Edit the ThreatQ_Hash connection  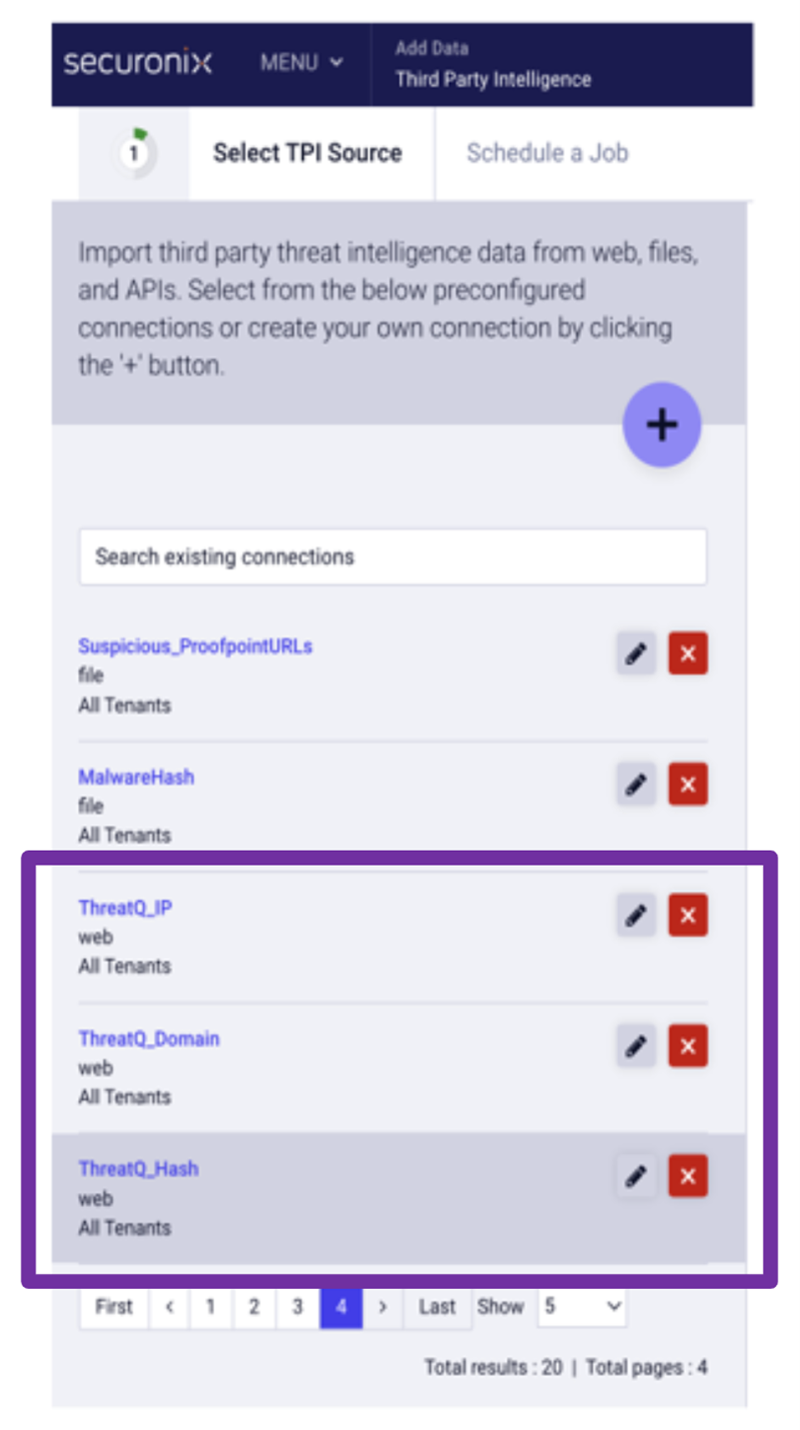(636, 1176)
